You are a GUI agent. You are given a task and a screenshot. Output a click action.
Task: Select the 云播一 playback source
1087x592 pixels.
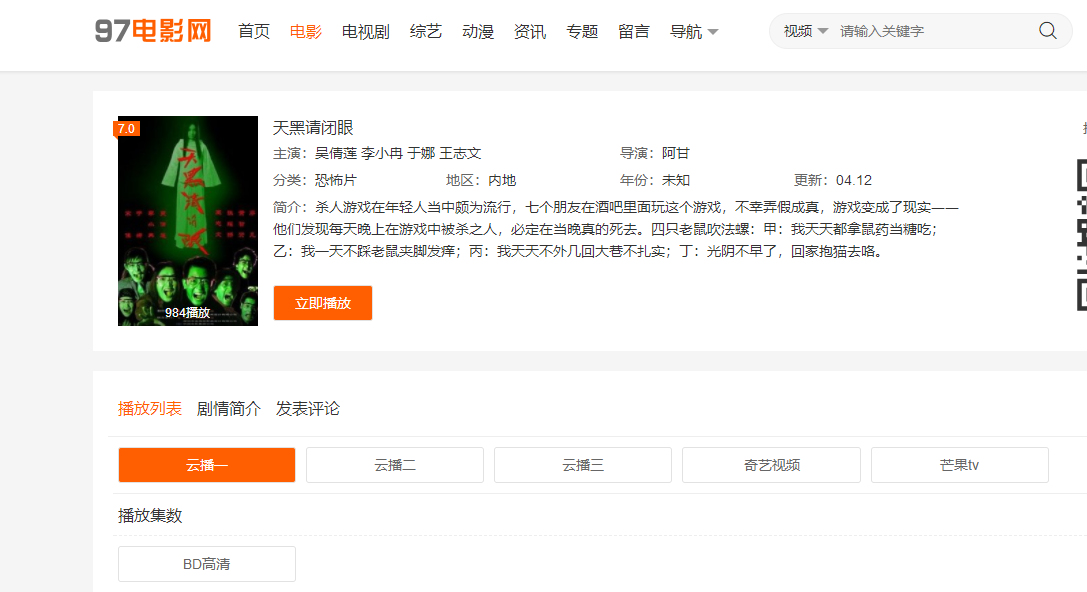[x=206, y=464]
